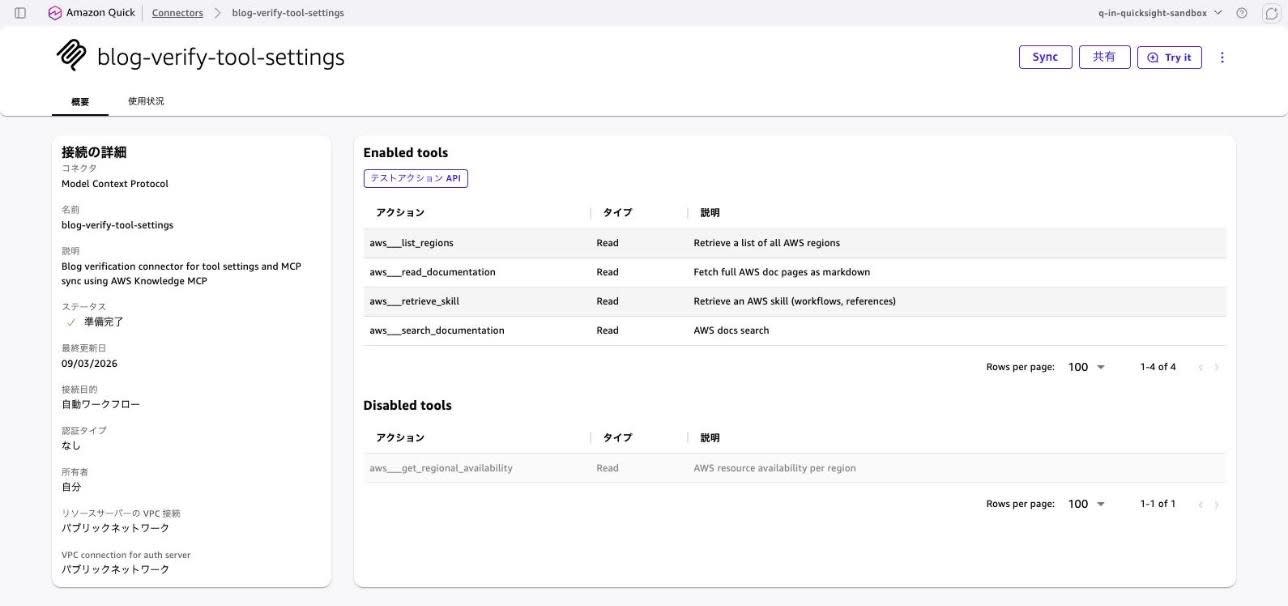
Task: Click the Connectors breadcrumb link
Action: 177,13
